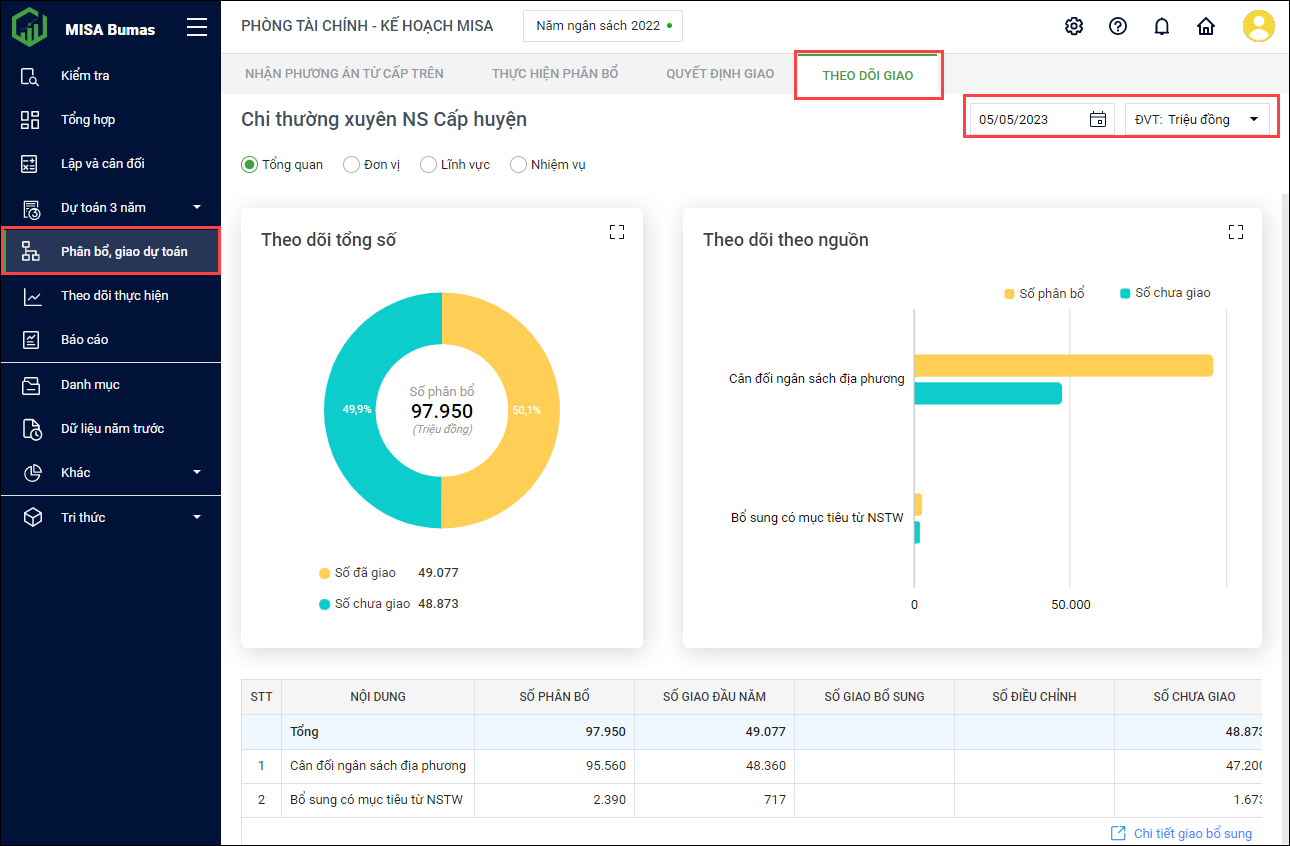
Task: Click the user avatar icon
Action: coord(1258,26)
